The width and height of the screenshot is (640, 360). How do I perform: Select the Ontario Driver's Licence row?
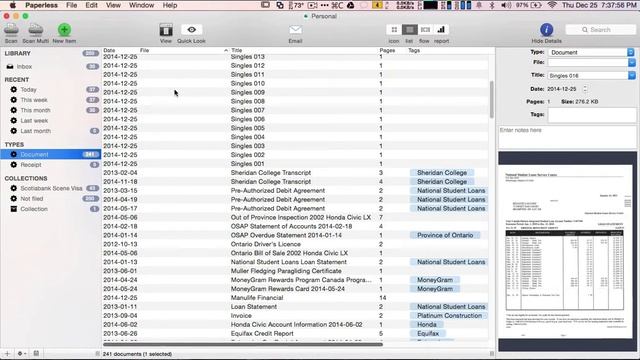point(295,244)
